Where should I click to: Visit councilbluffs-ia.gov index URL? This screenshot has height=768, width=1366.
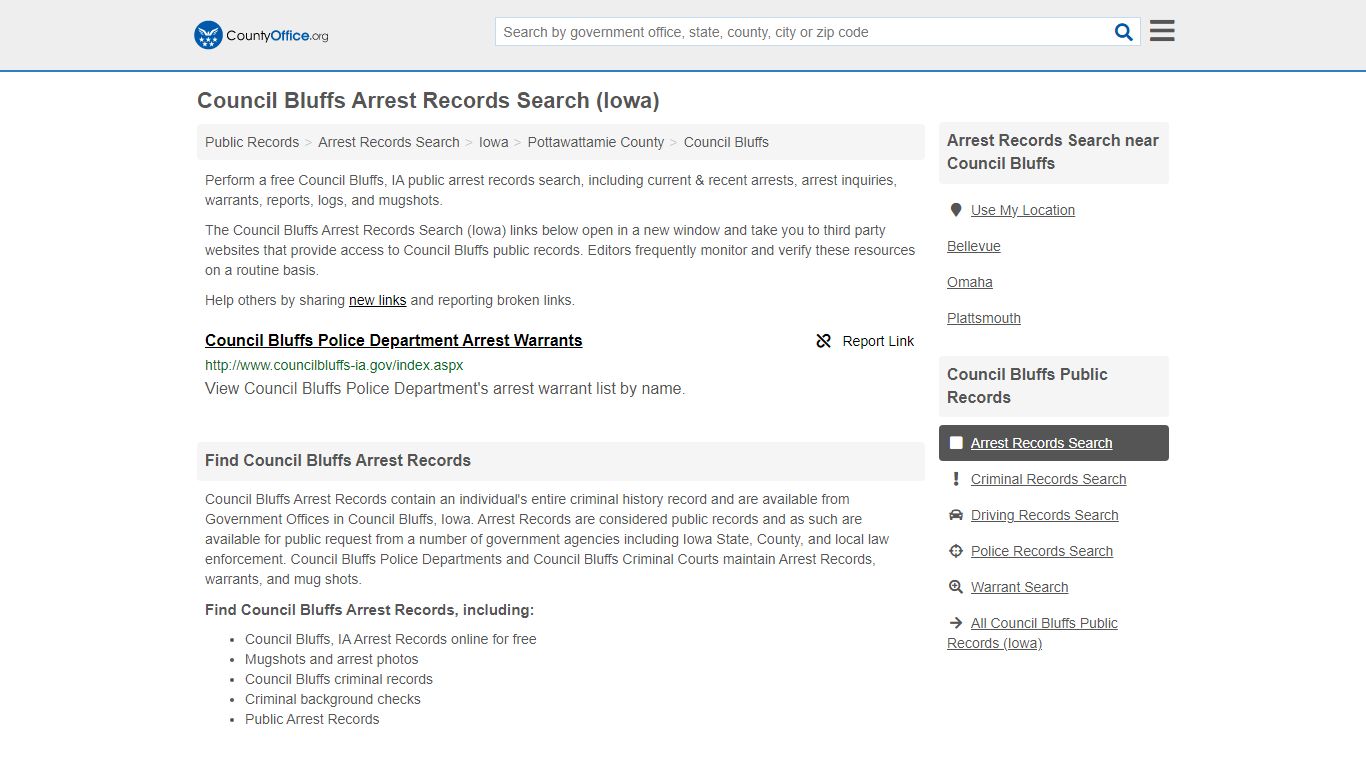click(x=334, y=365)
